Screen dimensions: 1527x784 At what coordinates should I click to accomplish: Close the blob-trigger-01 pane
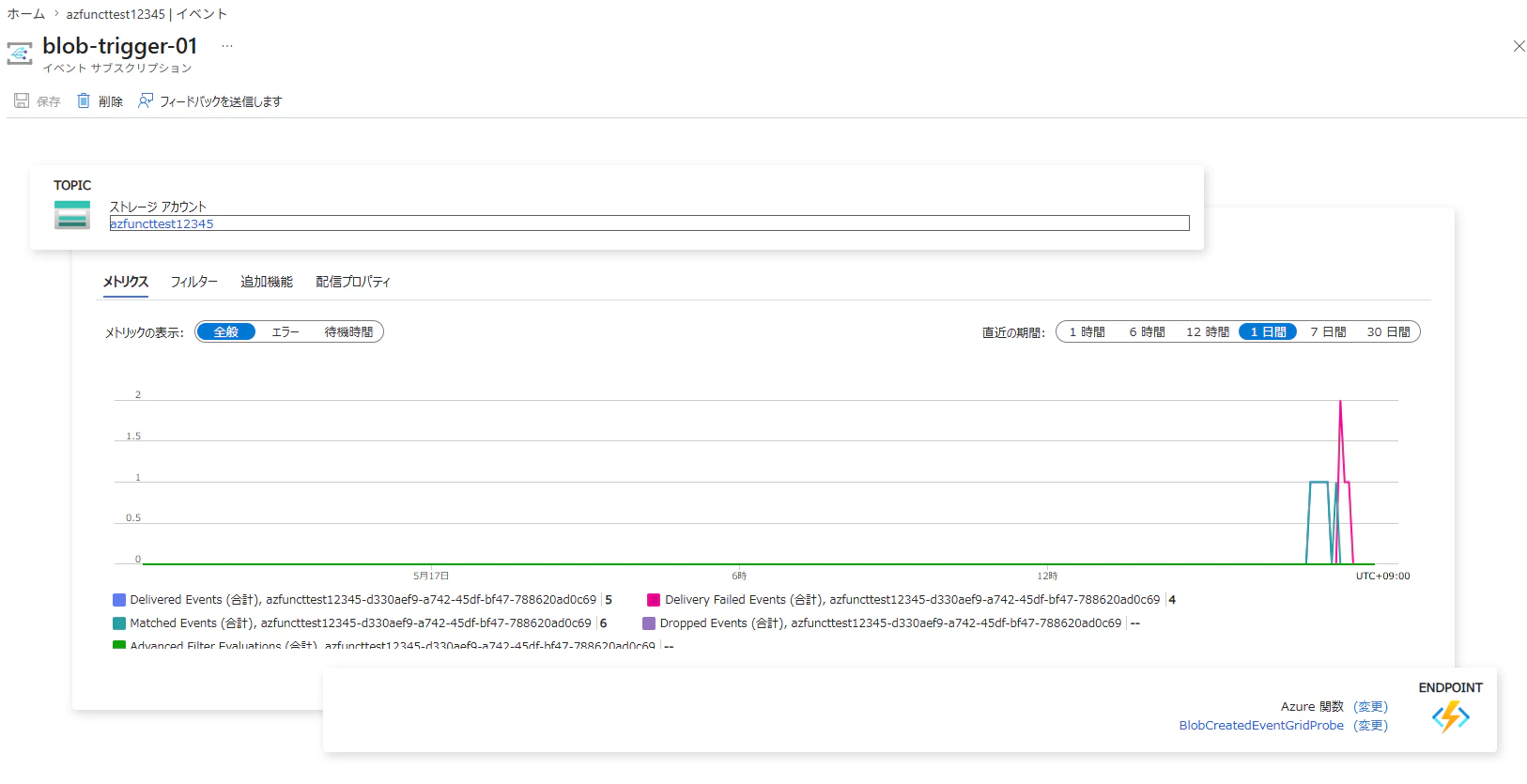1519,46
